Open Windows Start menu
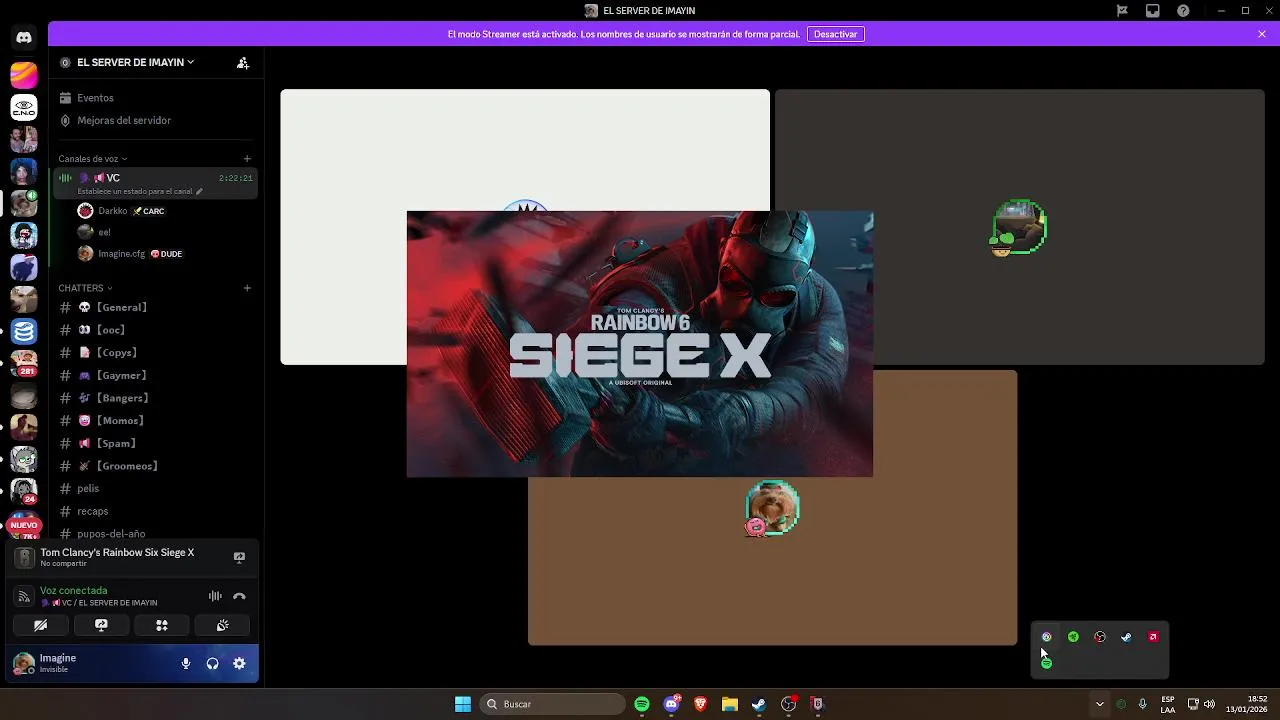1280x720 pixels. [x=463, y=704]
